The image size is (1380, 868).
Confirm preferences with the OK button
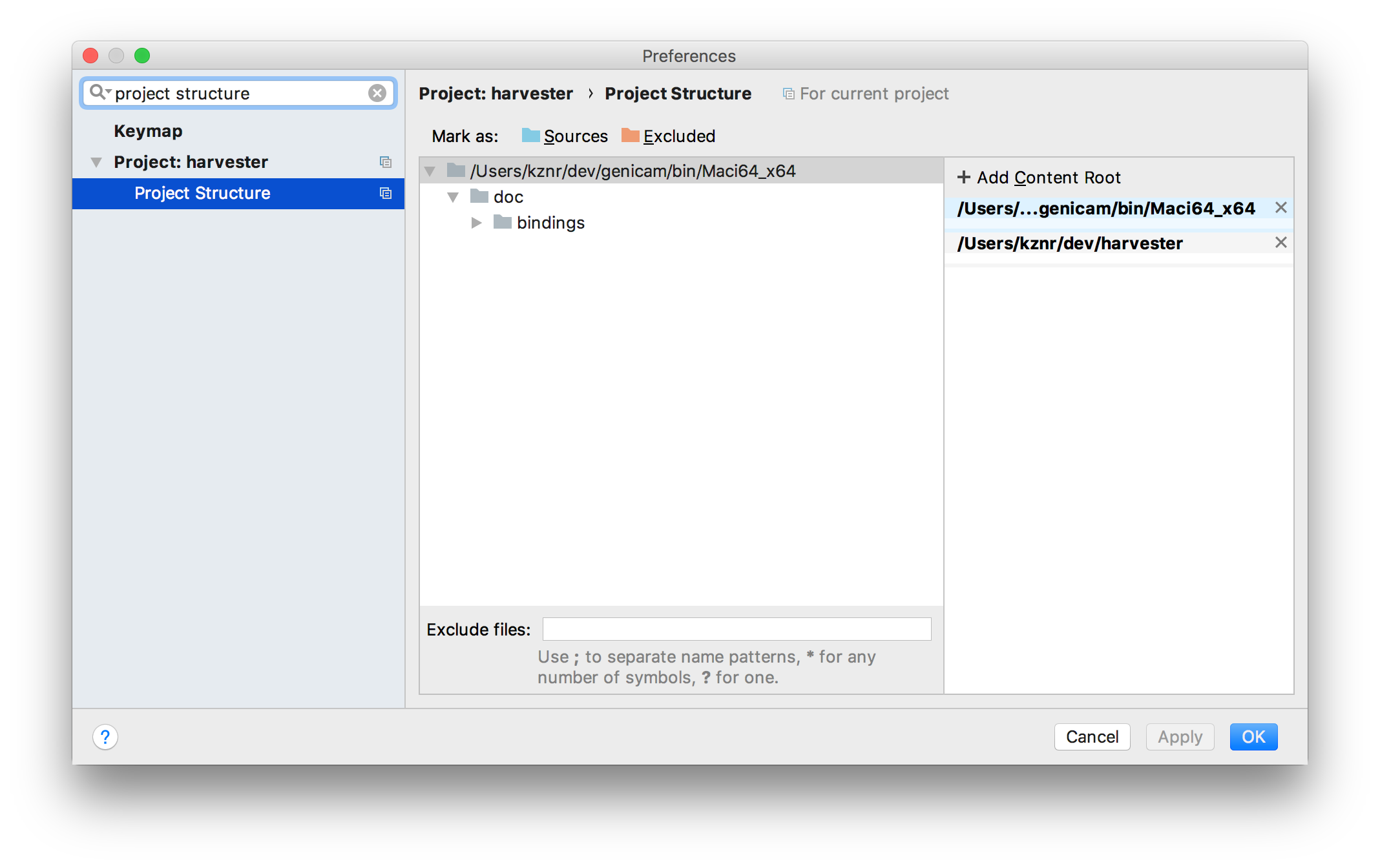pos(1253,737)
